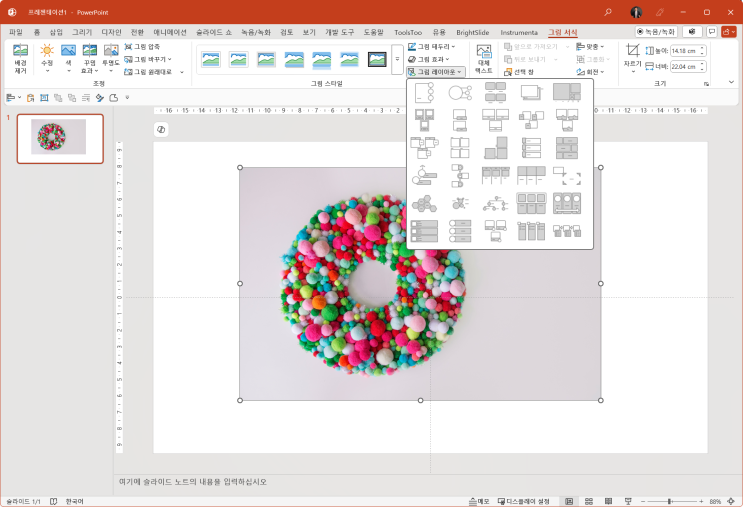The width and height of the screenshot is (743, 507).
Task: Choose the hexagon cluster picture layout
Action: click(x=424, y=204)
